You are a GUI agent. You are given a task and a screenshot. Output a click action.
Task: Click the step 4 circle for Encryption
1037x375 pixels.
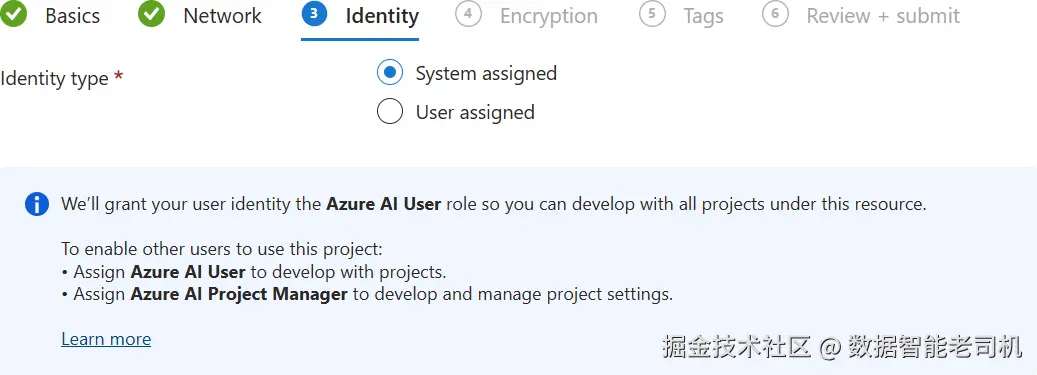(468, 14)
